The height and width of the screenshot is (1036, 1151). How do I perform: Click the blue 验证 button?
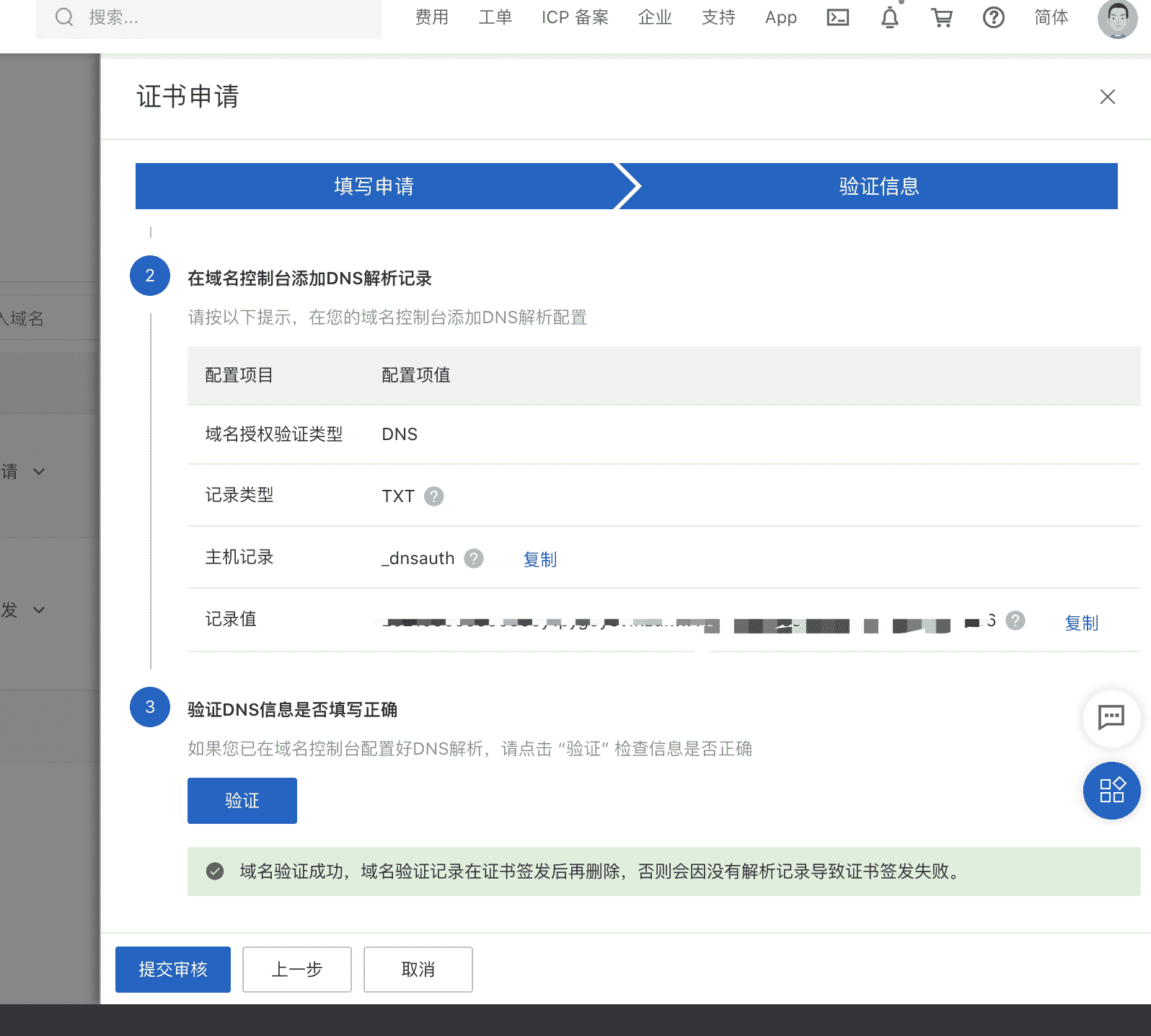242,801
